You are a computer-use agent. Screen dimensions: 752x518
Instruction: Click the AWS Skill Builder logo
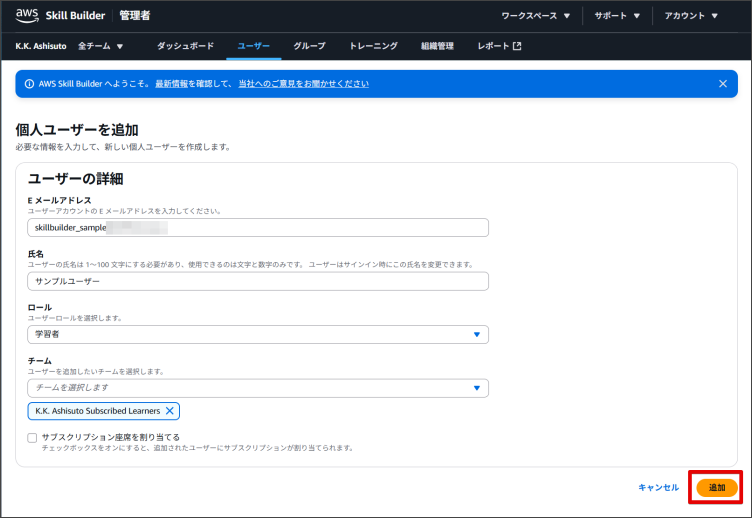(60, 15)
